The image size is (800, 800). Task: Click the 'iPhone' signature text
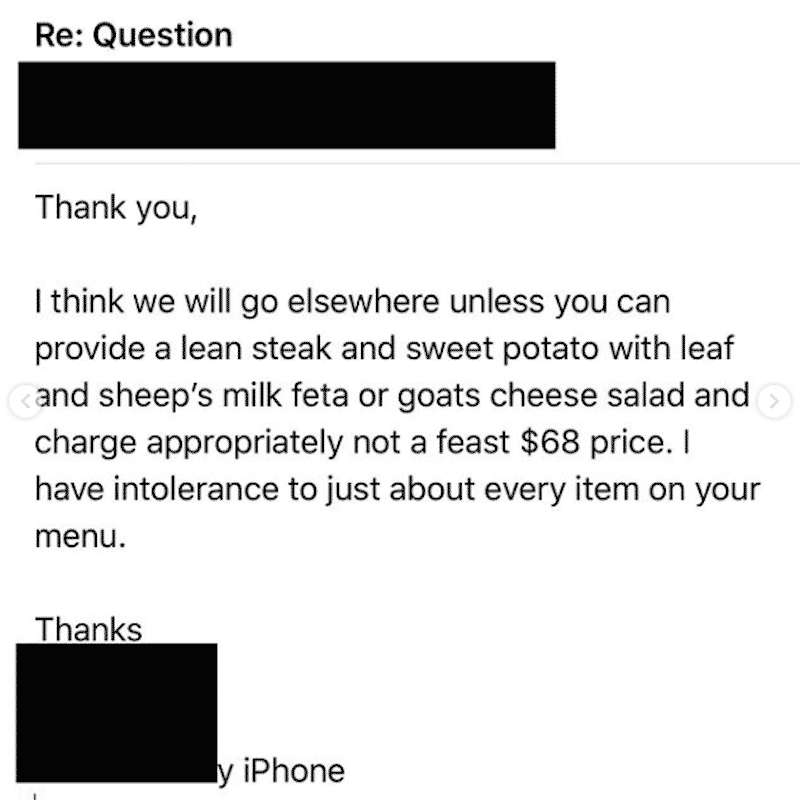(x=294, y=770)
